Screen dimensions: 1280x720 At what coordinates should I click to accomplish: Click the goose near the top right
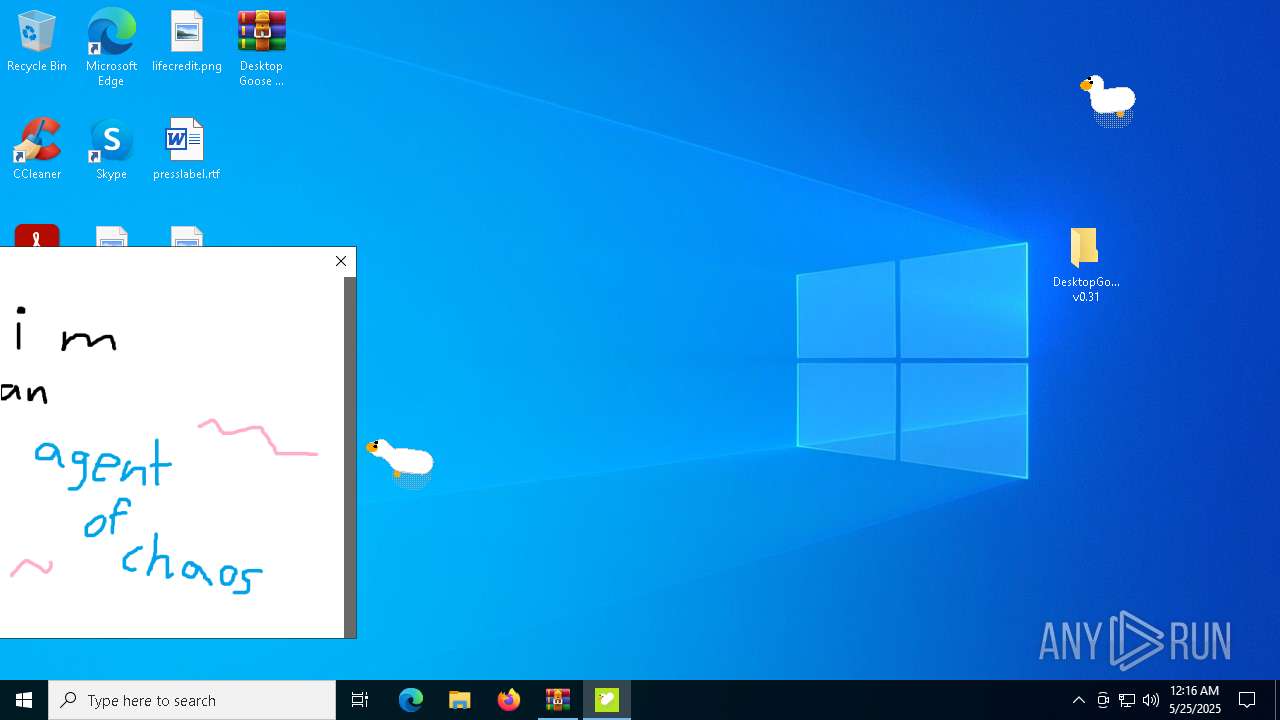click(x=1108, y=100)
